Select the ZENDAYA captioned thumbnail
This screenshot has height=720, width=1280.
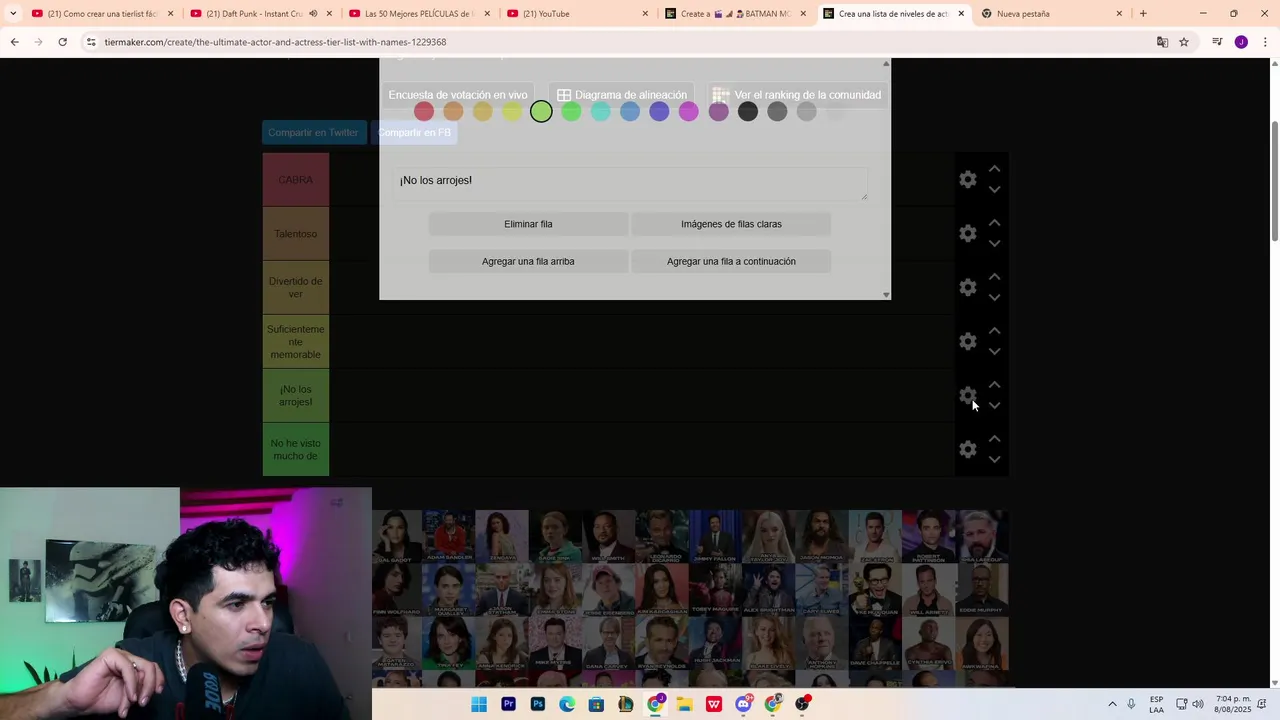(x=501, y=537)
